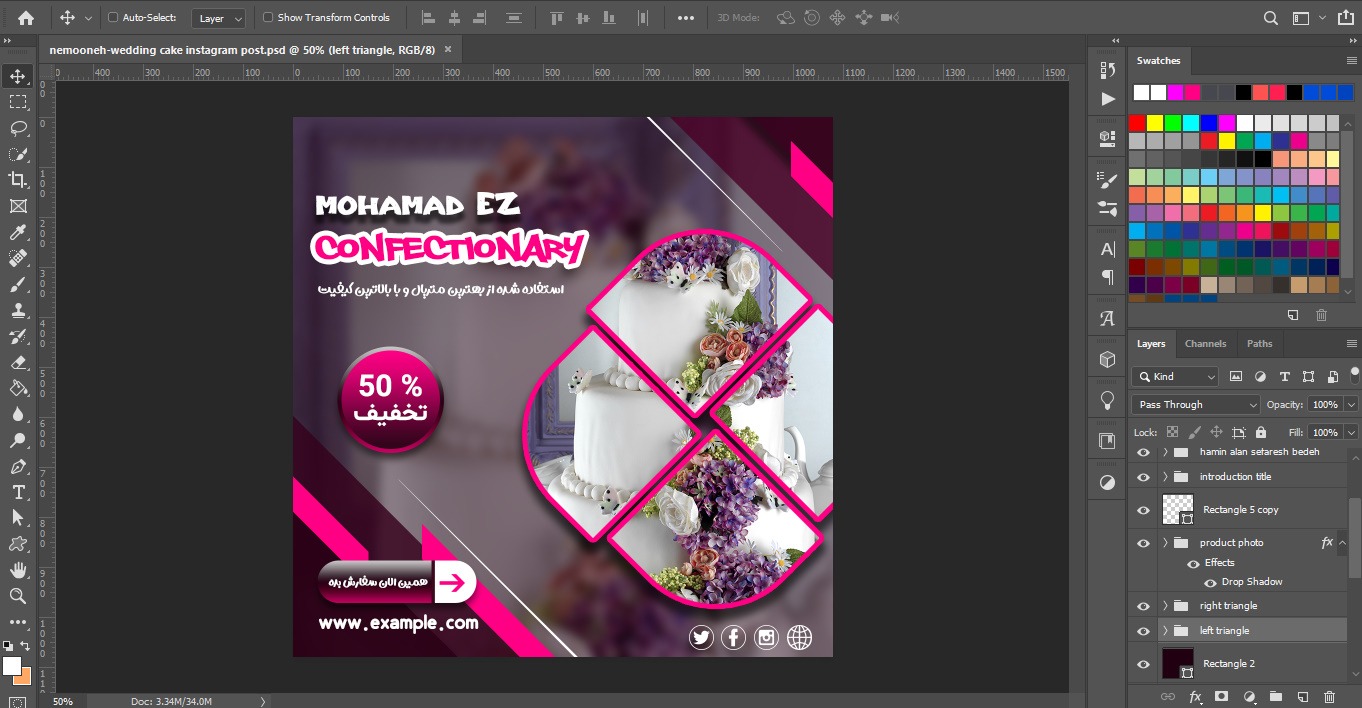
Task: Hide the 'introduction title' group
Action: click(x=1143, y=477)
